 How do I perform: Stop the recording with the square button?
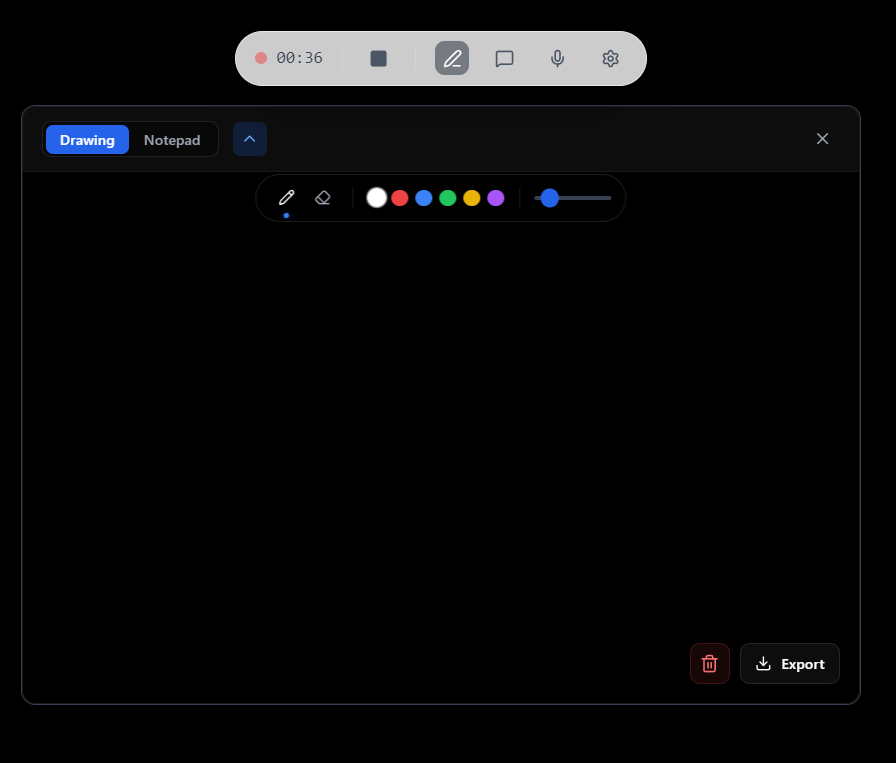[378, 58]
